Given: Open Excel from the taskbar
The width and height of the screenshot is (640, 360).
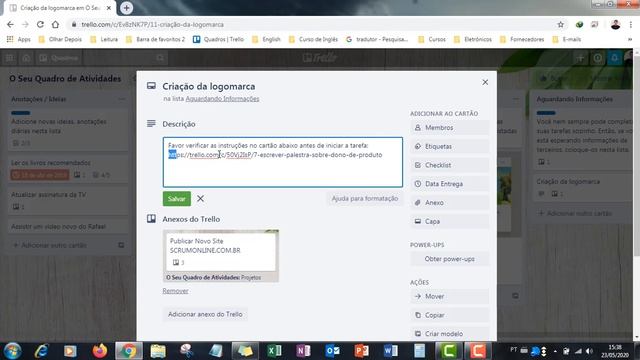Looking at the screenshot, I should (x=274, y=351).
